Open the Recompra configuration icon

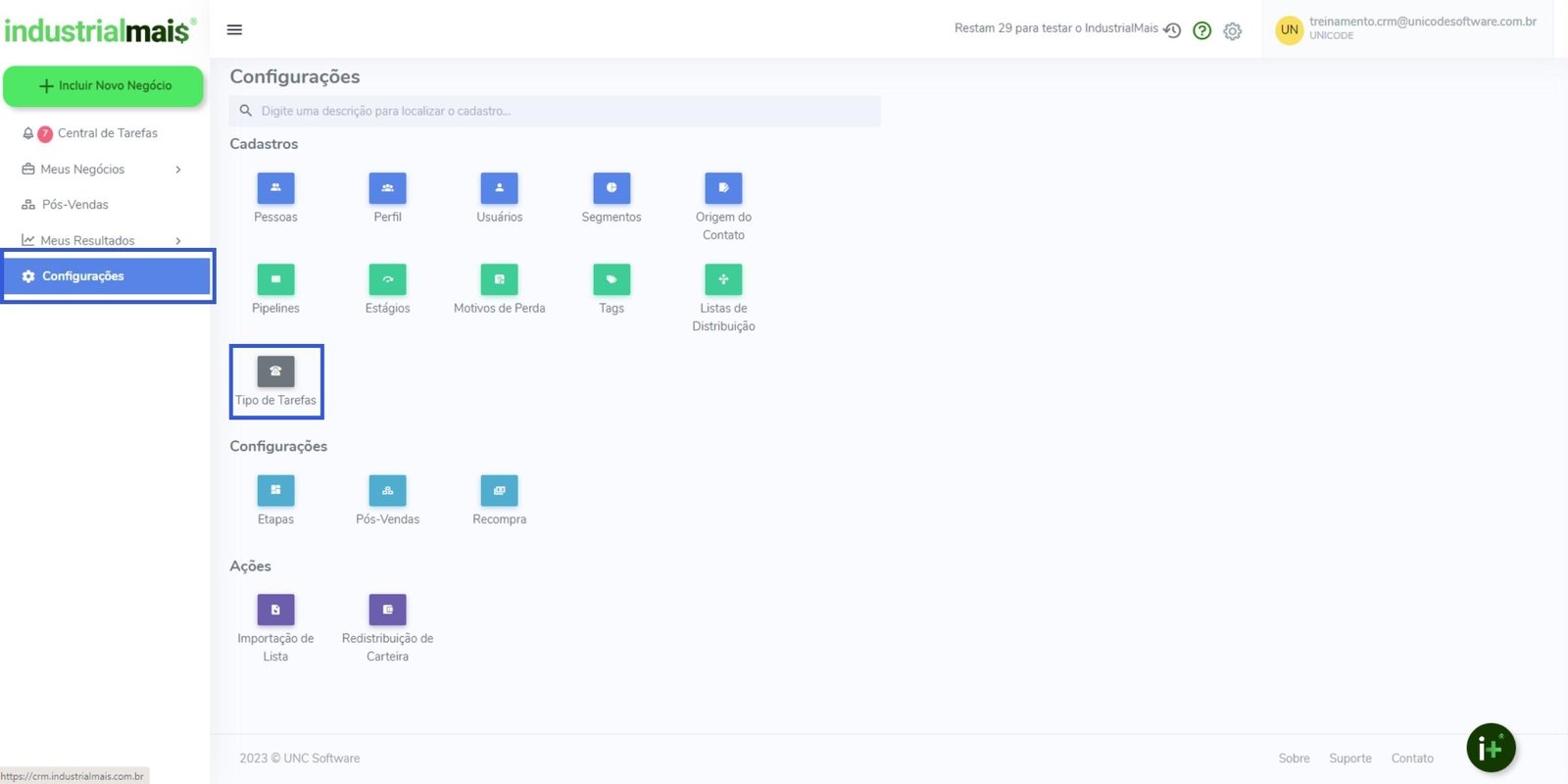(499, 490)
